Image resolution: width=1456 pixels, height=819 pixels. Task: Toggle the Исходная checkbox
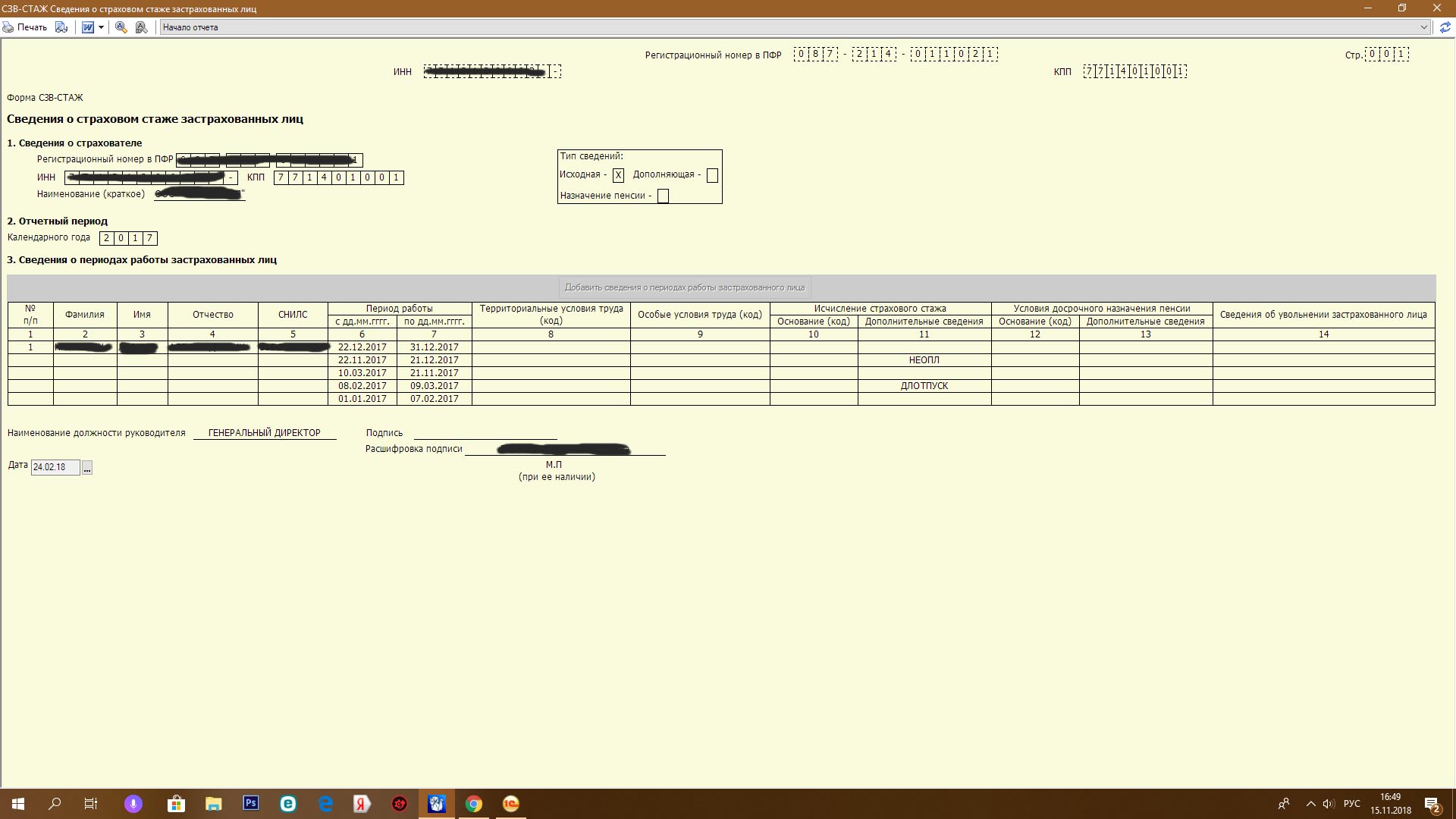pyautogui.click(x=618, y=175)
